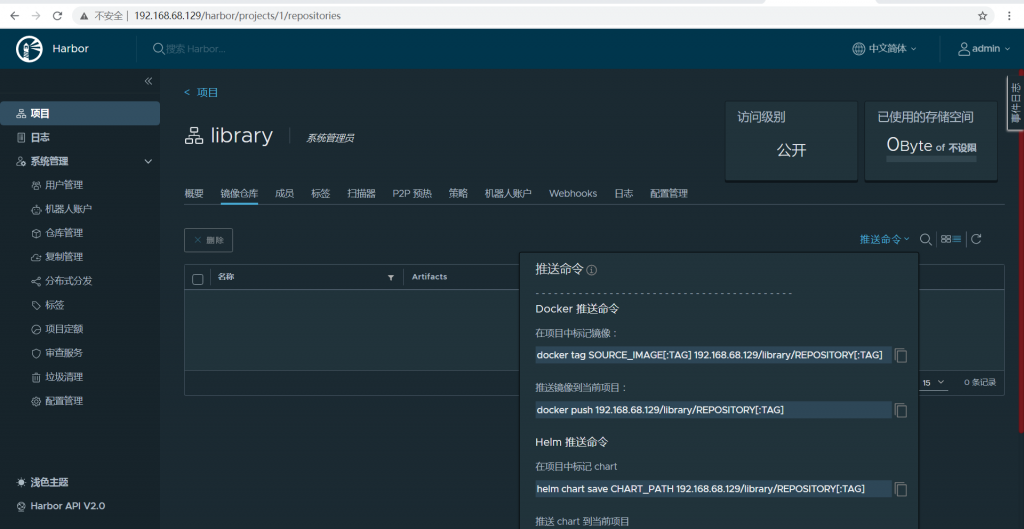The image size is (1024, 529).
Task: Click the push command info icon
Action: pyautogui.click(x=592, y=270)
